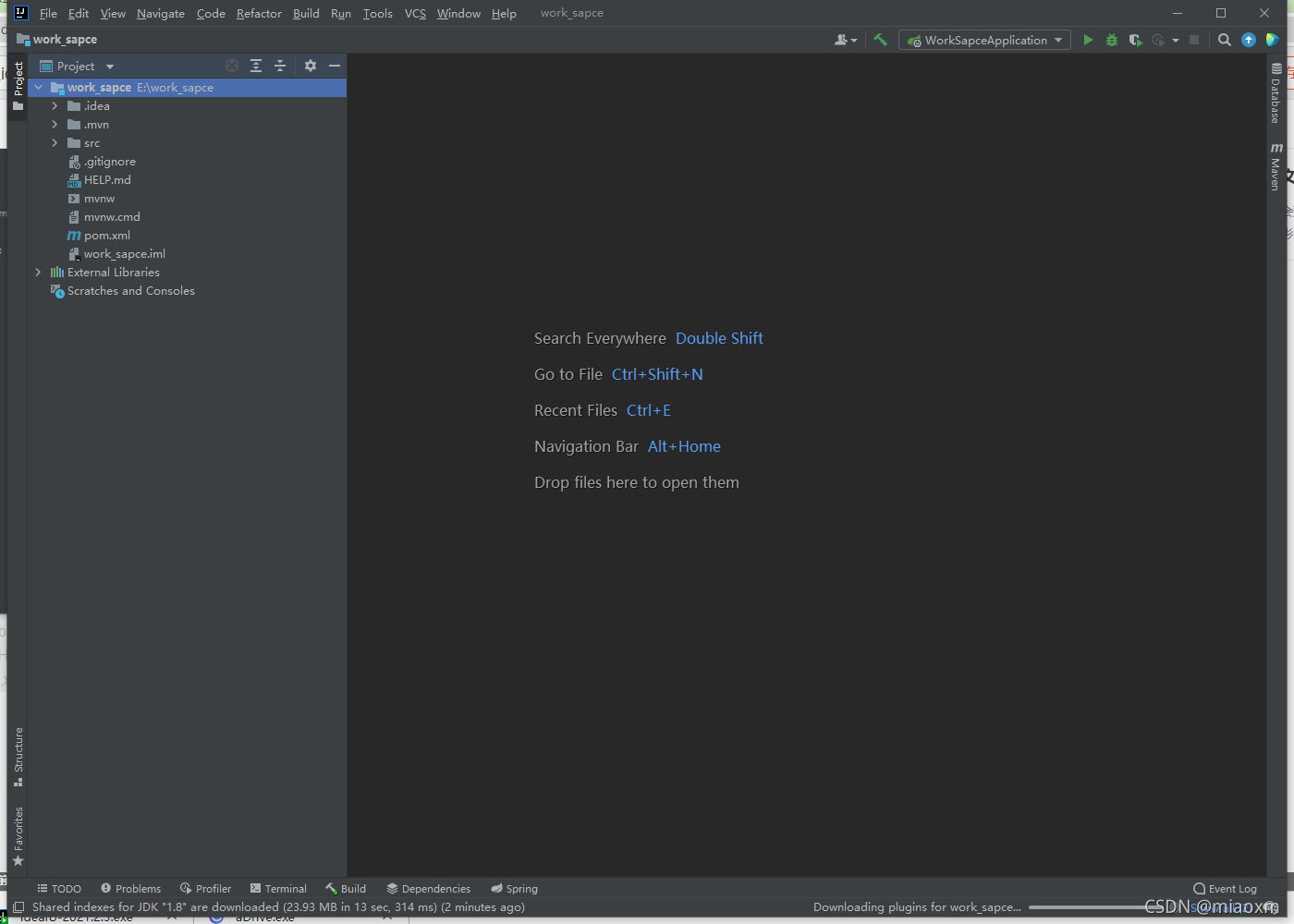Open the Build tool window
Viewport: 1294px width, 924px height.
coord(346,889)
